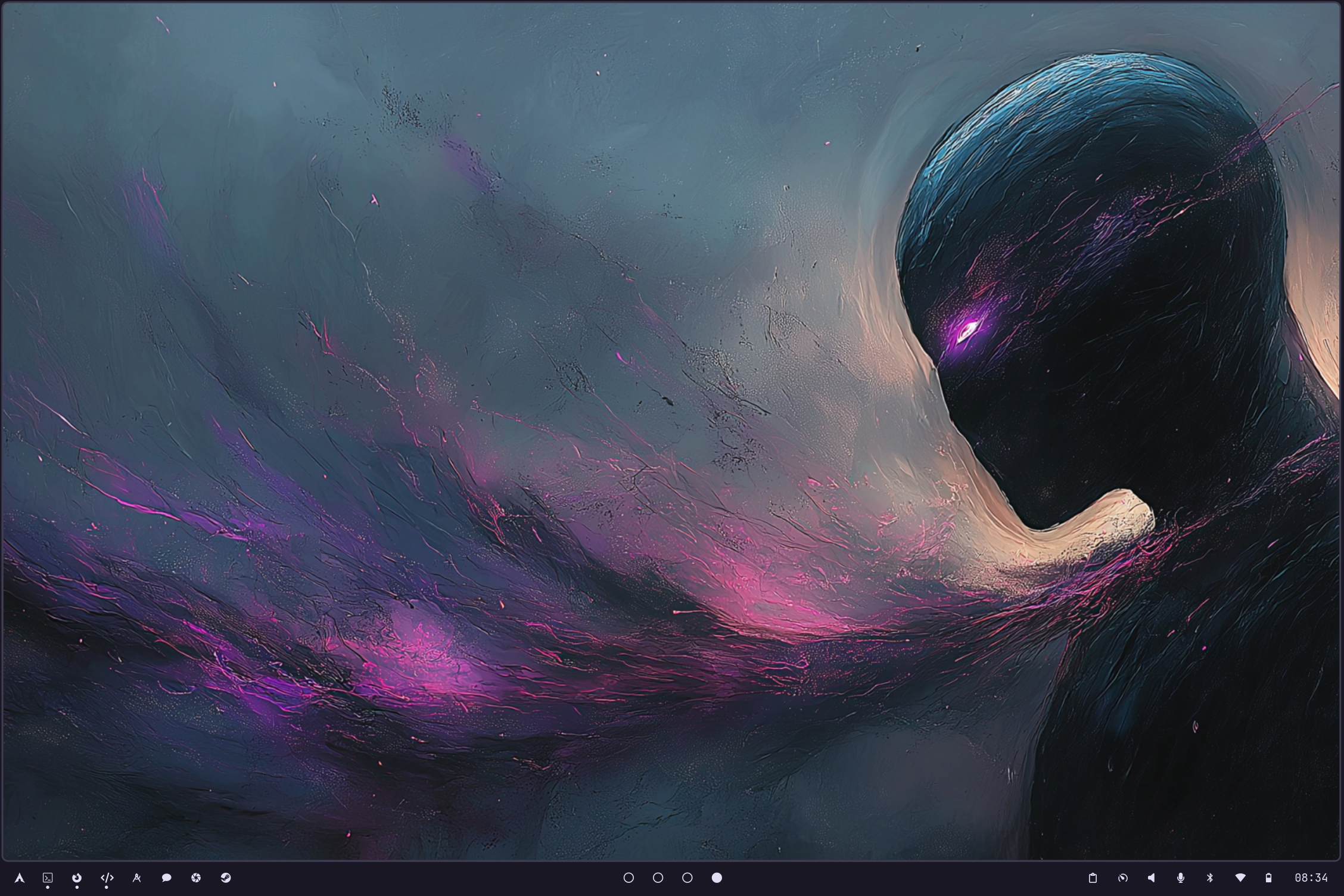The height and width of the screenshot is (896, 1344).
Task: Switch to the second workspace circle
Action: [x=658, y=878]
